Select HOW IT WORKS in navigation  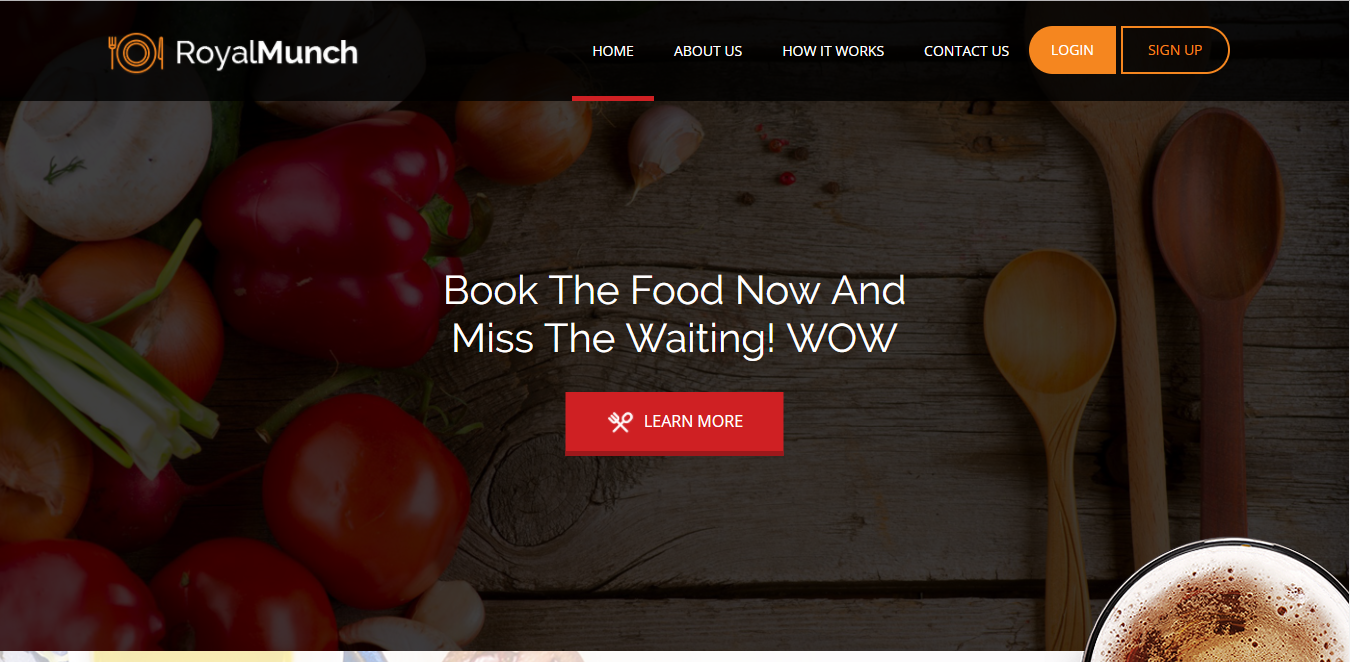(833, 50)
